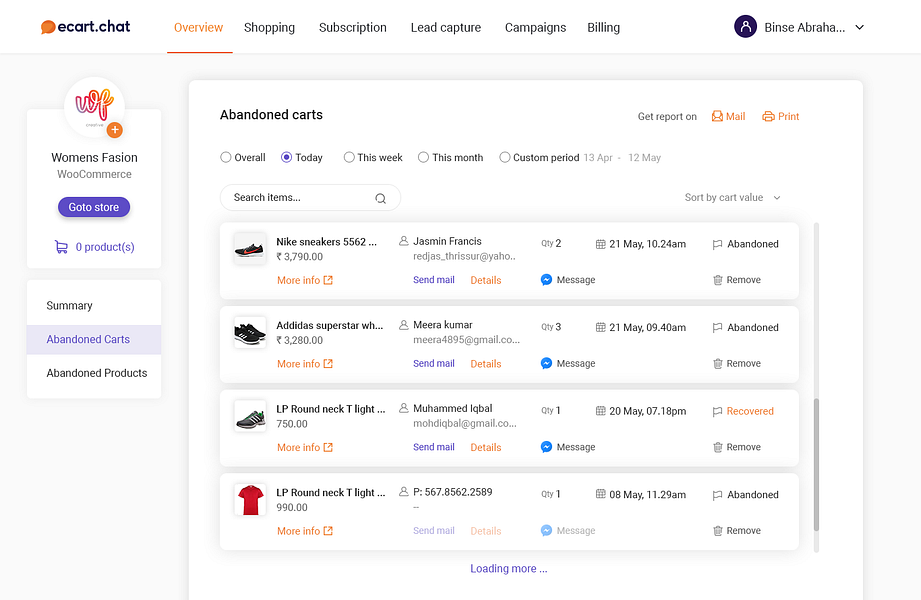Image resolution: width=921 pixels, height=600 pixels.
Task: Click flag icon beside Recovered status
Action: pyautogui.click(x=717, y=411)
